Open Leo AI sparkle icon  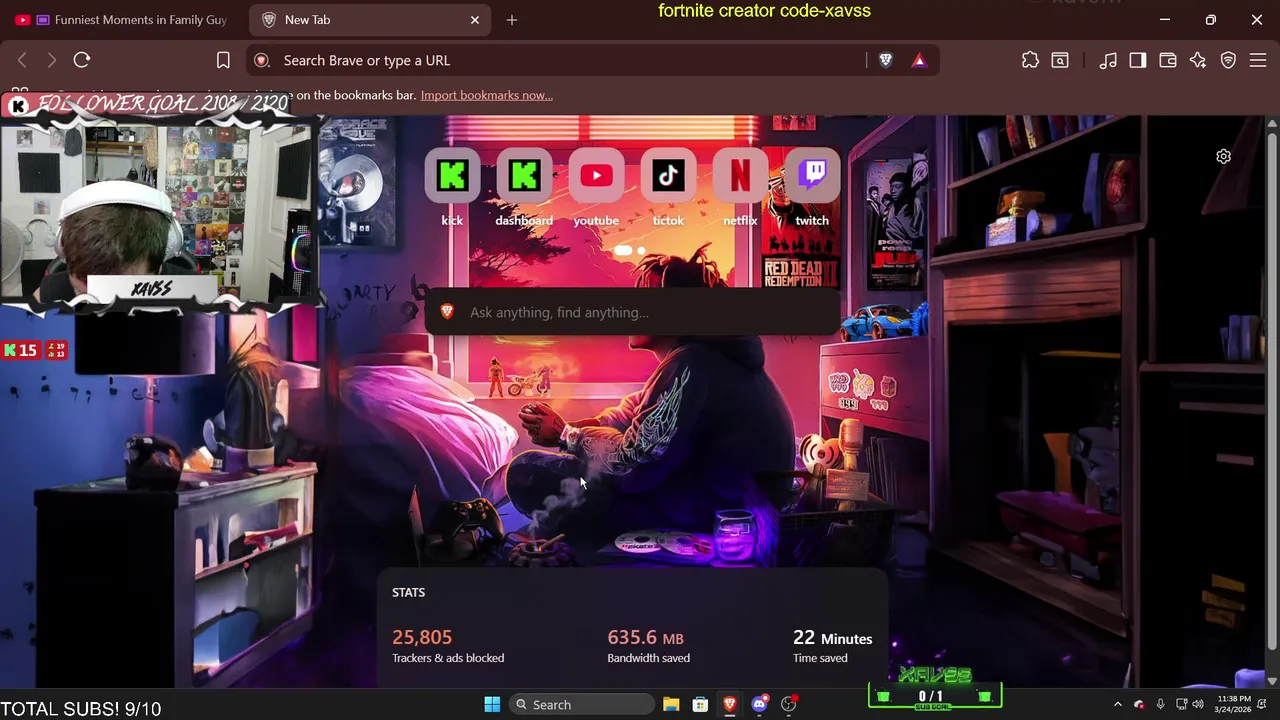(x=1198, y=60)
